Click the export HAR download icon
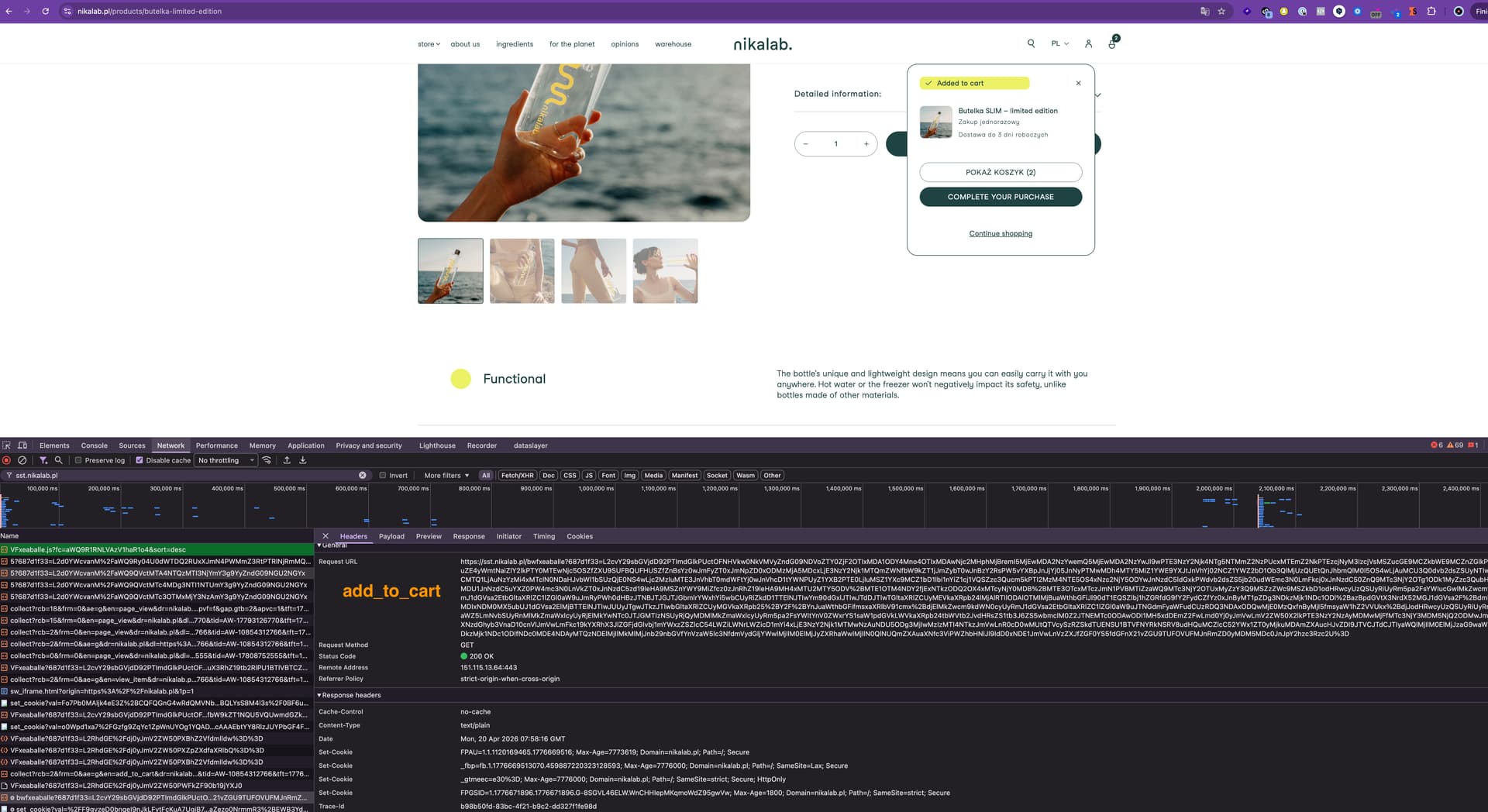Screen dimensions: 1488x812 point(303,460)
